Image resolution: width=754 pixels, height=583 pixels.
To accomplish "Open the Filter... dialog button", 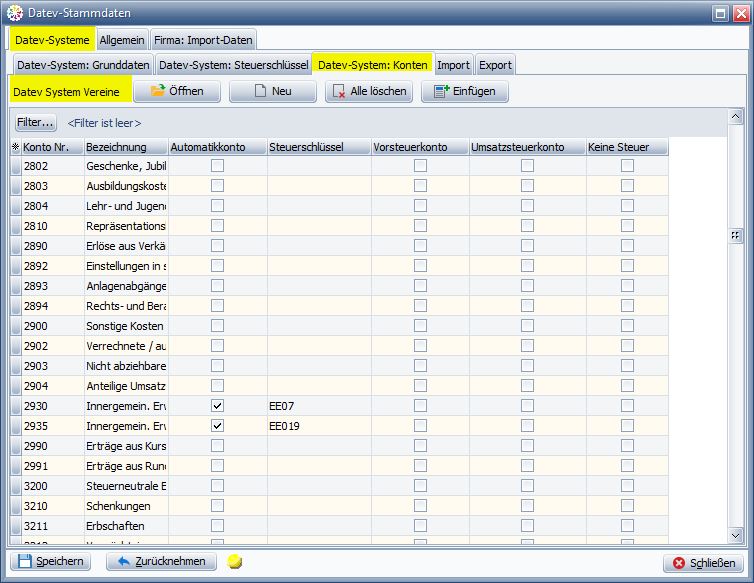I will click(x=36, y=123).
